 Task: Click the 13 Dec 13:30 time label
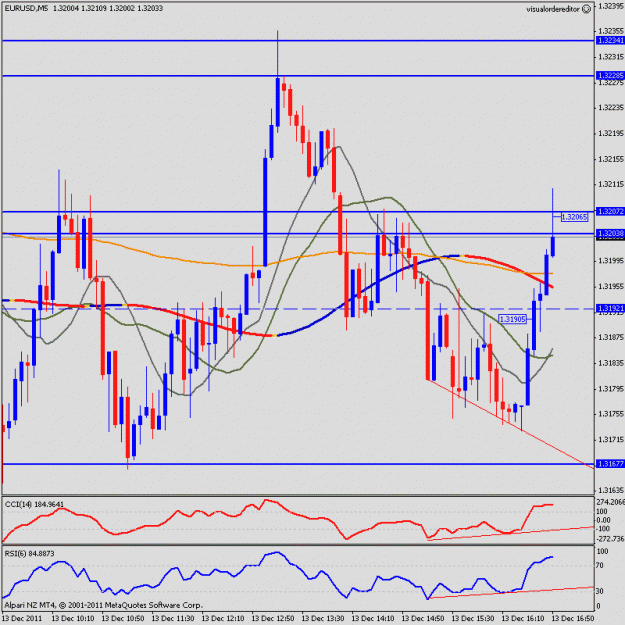point(323,618)
